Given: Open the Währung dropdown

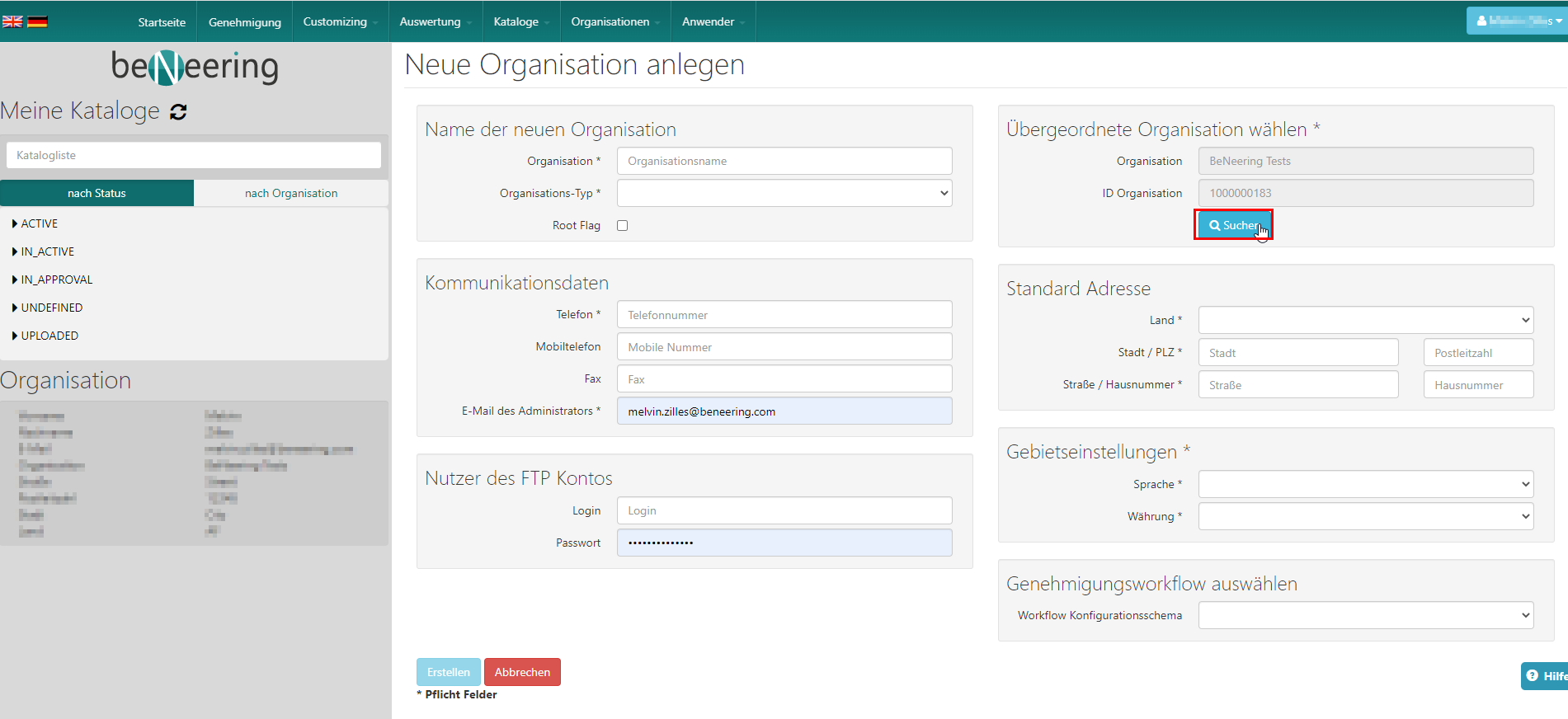Looking at the screenshot, I should pyautogui.click(x=1365, y=516).
